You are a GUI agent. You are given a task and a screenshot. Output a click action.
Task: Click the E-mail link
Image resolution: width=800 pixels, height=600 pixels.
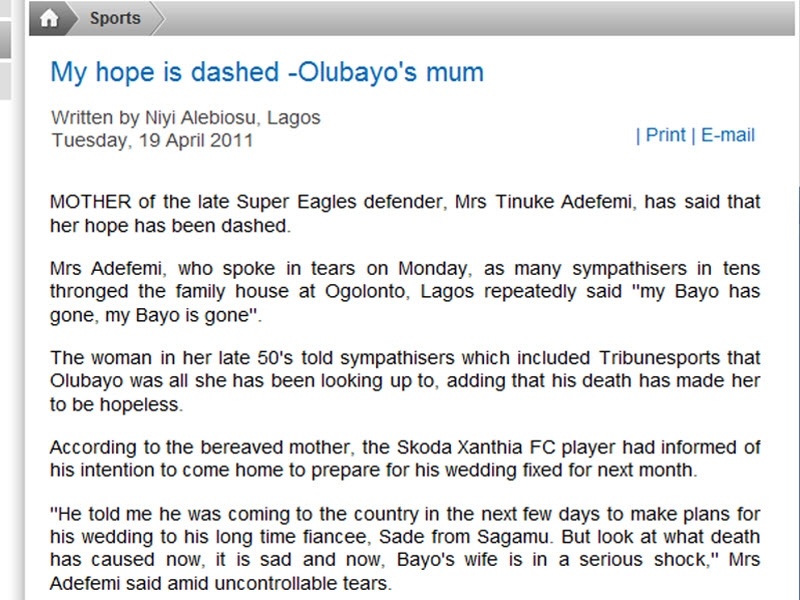click(727, 135)
